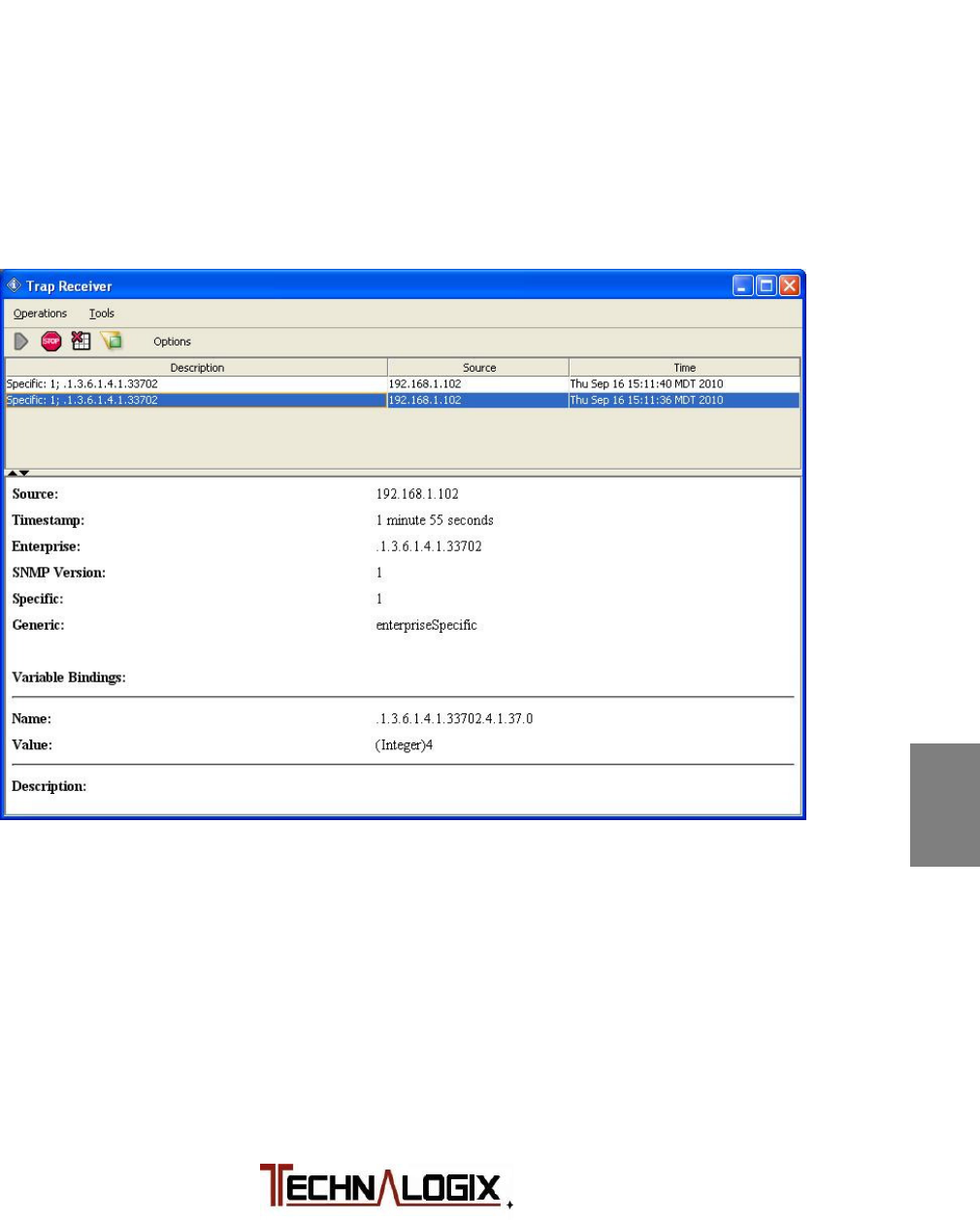The height and width of the screenshot is (1220, 980).
Task: Select the trap row timed 15:11:40
Action: [x=403, y=384]
